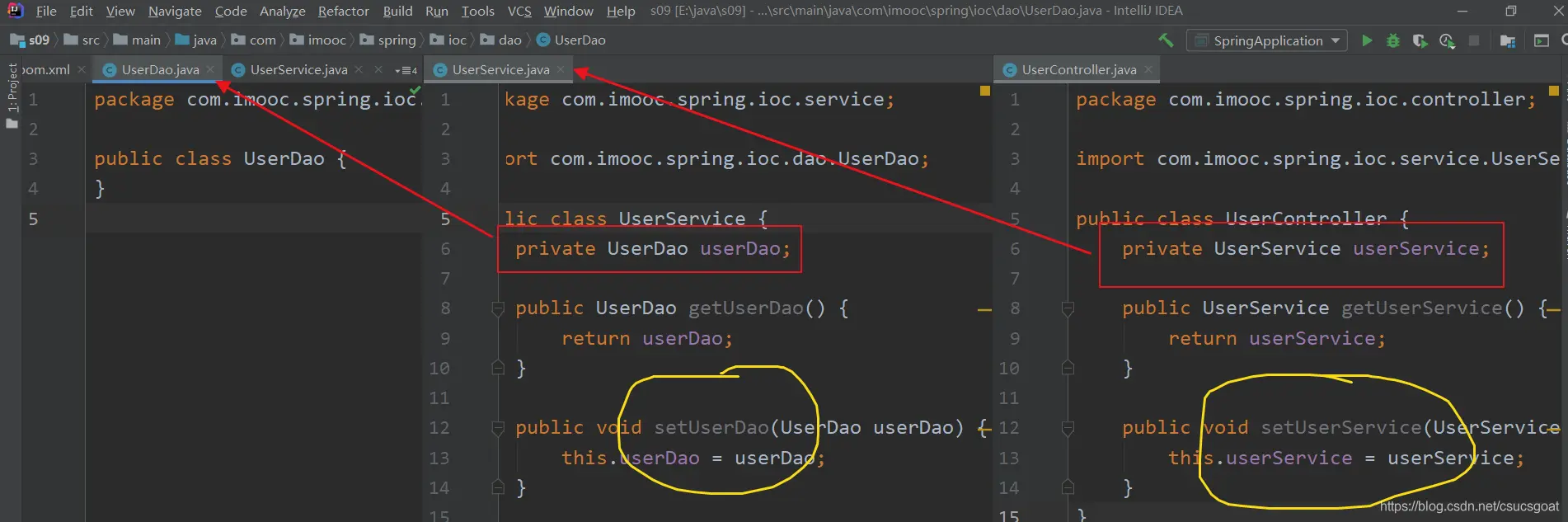Click the Build Project hammer icon

point(1166,40)
